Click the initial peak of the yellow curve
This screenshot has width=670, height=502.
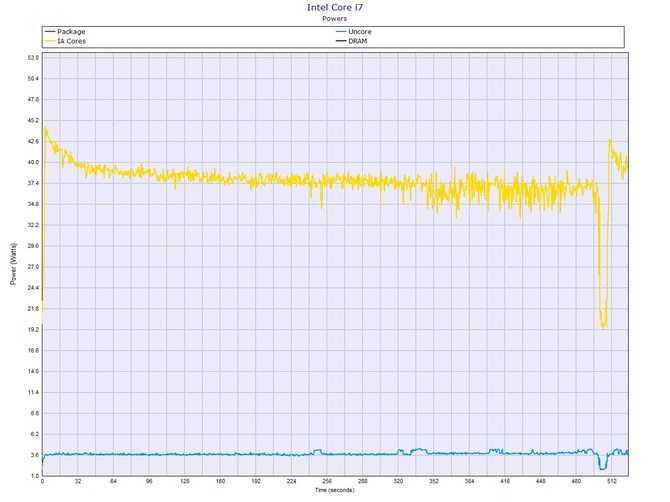coord(45,129)
